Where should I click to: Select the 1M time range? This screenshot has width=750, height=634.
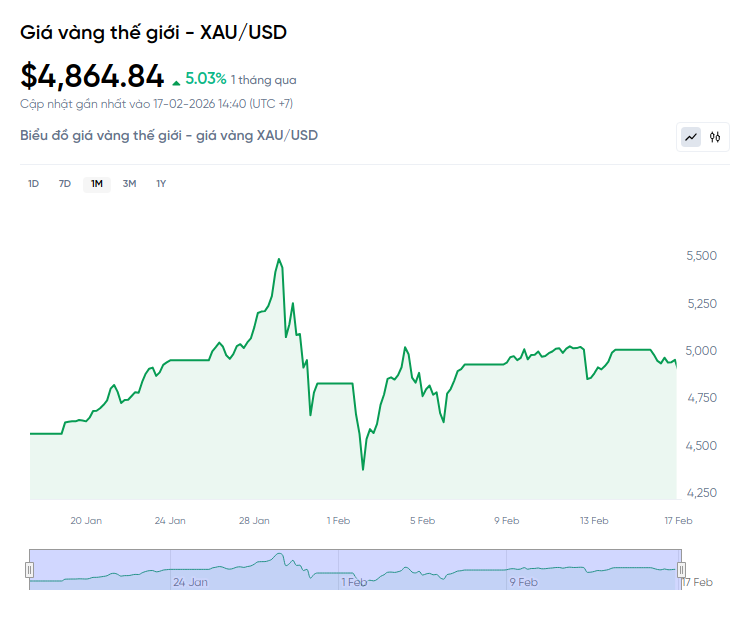click(97, 183)
